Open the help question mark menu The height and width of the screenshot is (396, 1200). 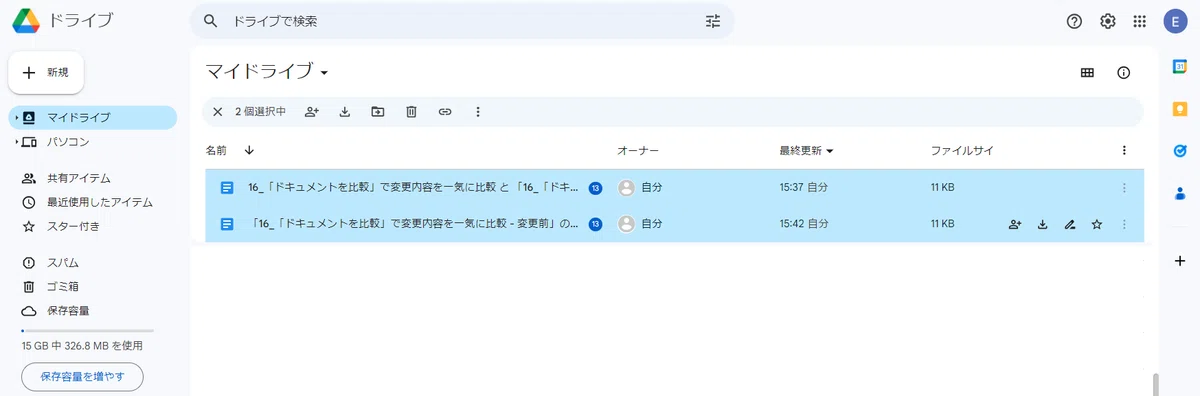click(1075, 21)
